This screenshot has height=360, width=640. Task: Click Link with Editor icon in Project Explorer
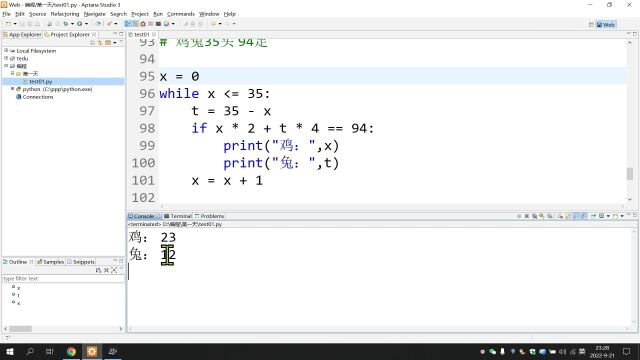click(x=100, y=42)
